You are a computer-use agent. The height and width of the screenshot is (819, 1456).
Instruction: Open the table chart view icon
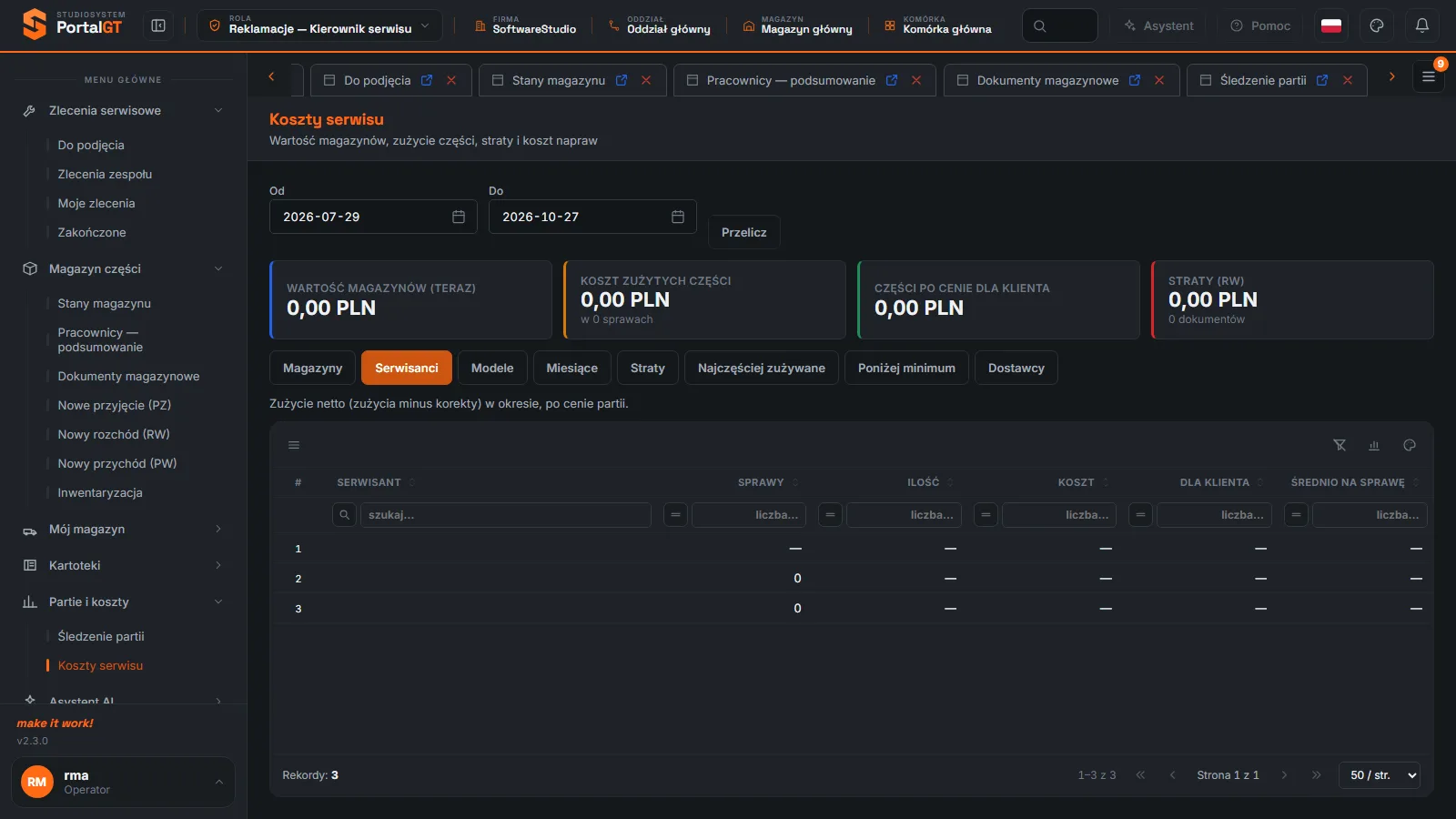click(x=1374, y=445)
